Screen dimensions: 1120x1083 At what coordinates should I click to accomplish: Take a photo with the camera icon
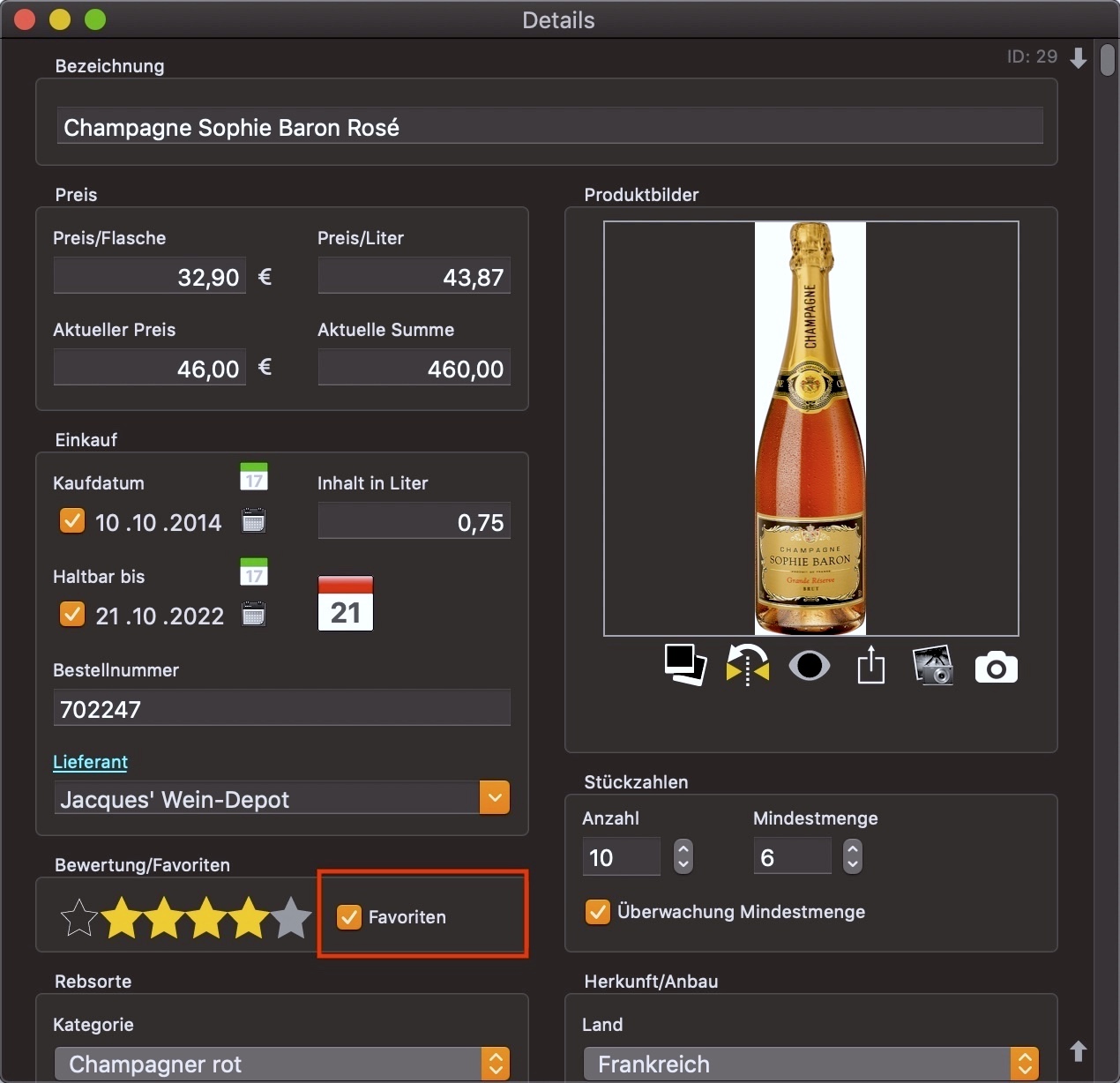pyautogui.click(x=997, y=668)
